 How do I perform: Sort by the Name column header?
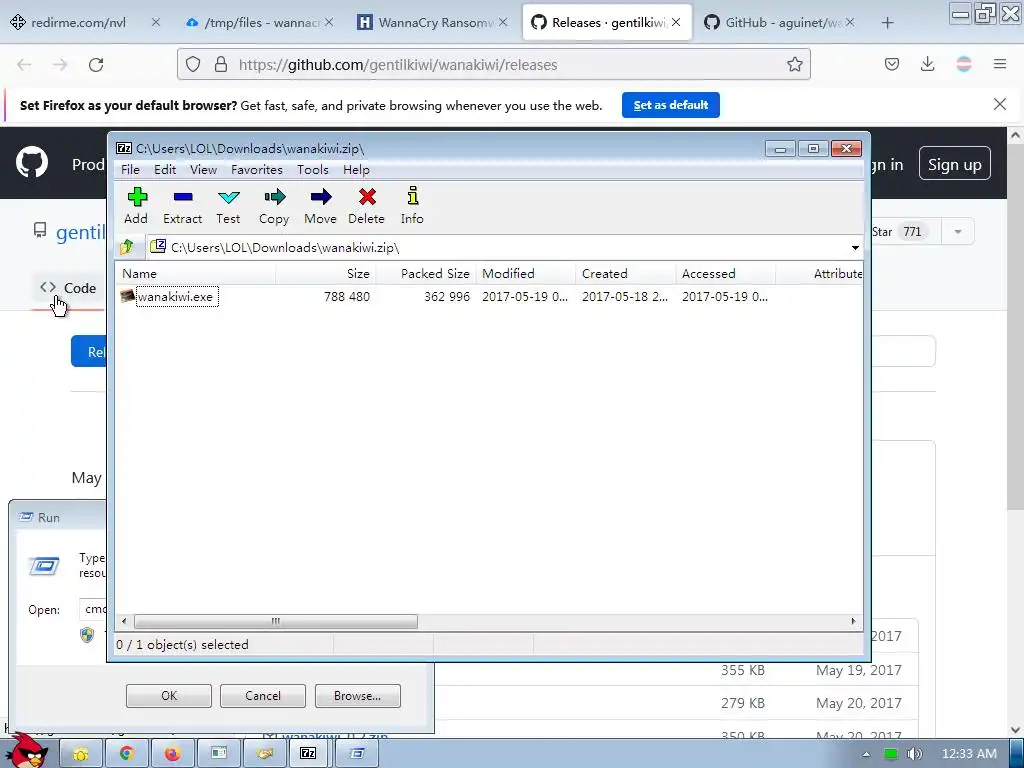tap(195, 274)
